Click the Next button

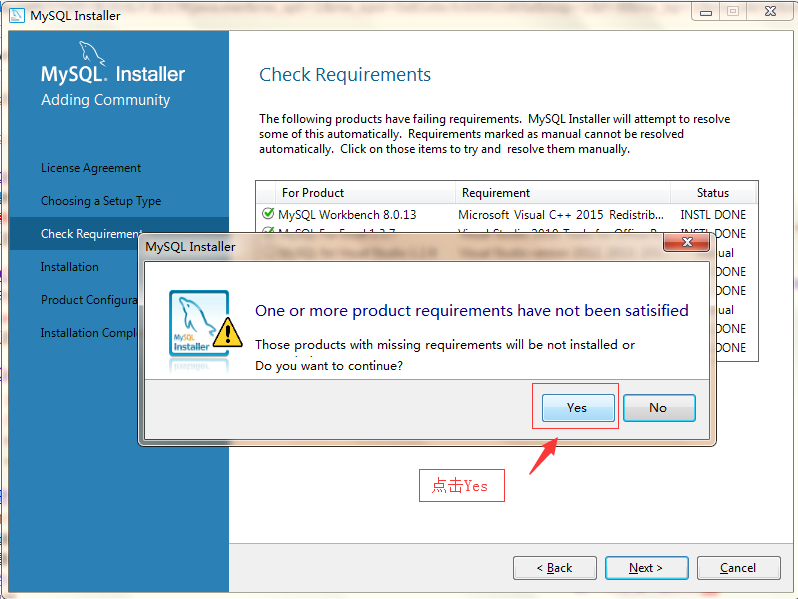(x=646, y=567)
